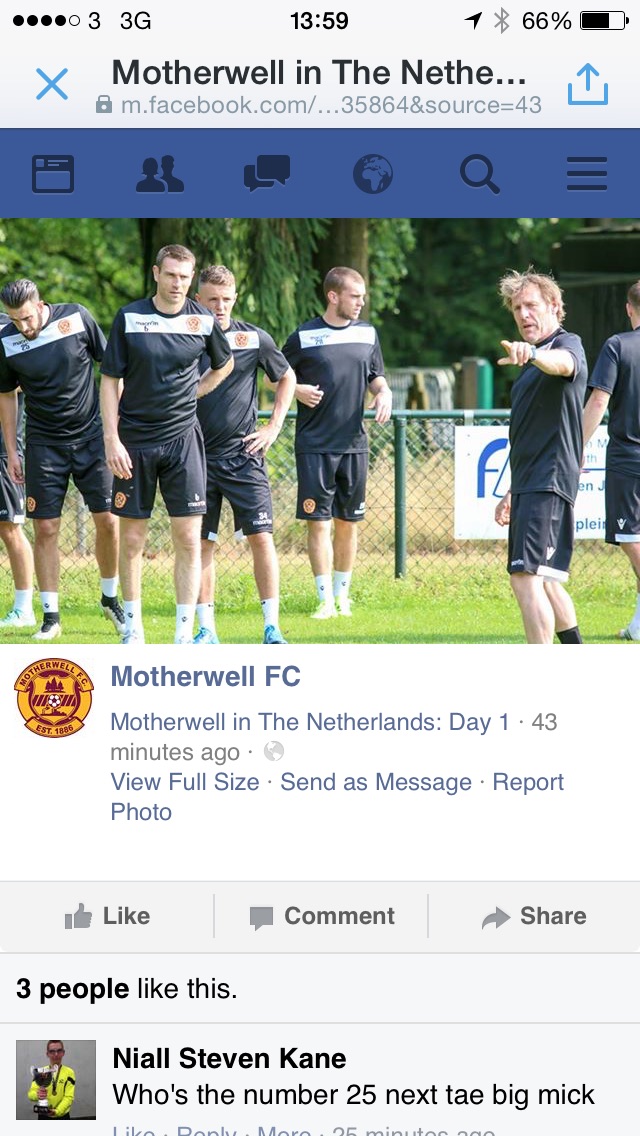Tap the Facebook search magnifier icon
Image resolution: width=640 pixels, height=1136 pixels.
pos(480,175)
